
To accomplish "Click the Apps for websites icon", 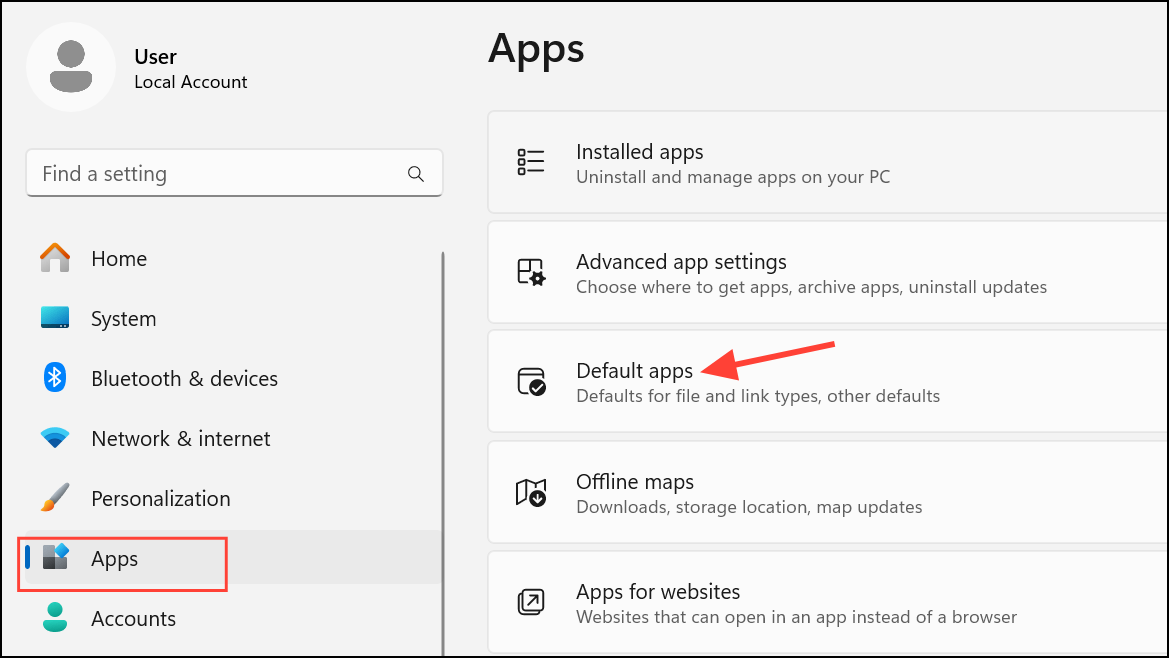I will (531, 602).
